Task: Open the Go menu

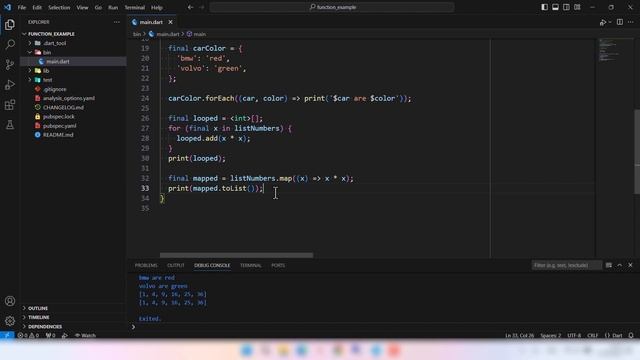Action: click(x=98, y=7)
